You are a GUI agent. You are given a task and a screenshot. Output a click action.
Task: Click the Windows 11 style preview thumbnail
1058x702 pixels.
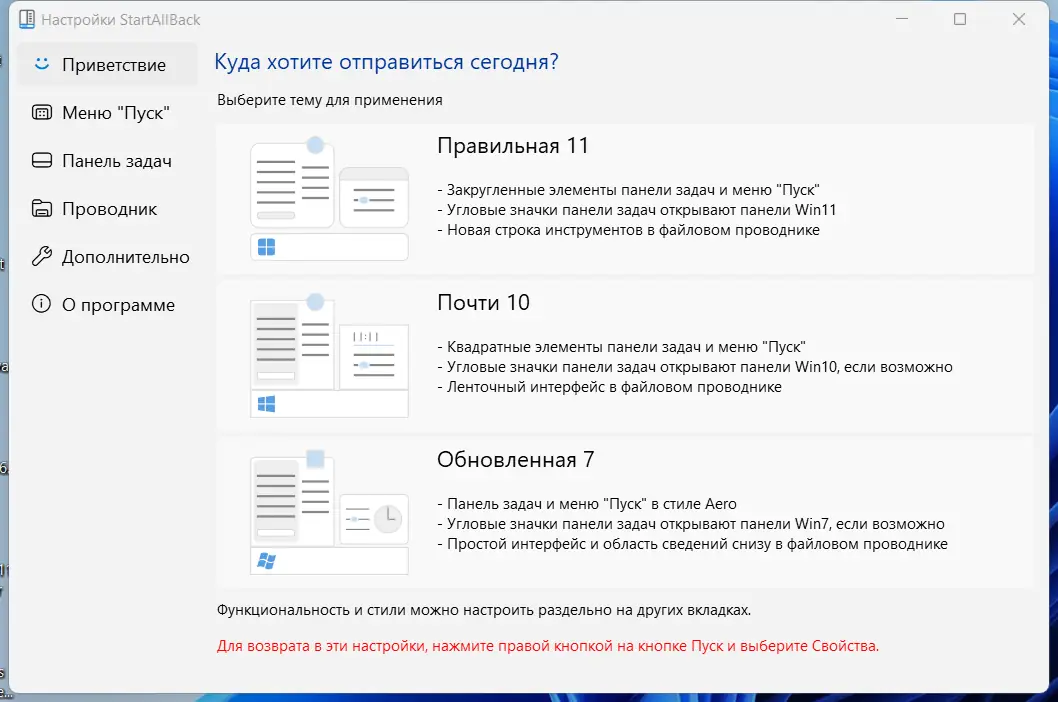click(329, 198)
